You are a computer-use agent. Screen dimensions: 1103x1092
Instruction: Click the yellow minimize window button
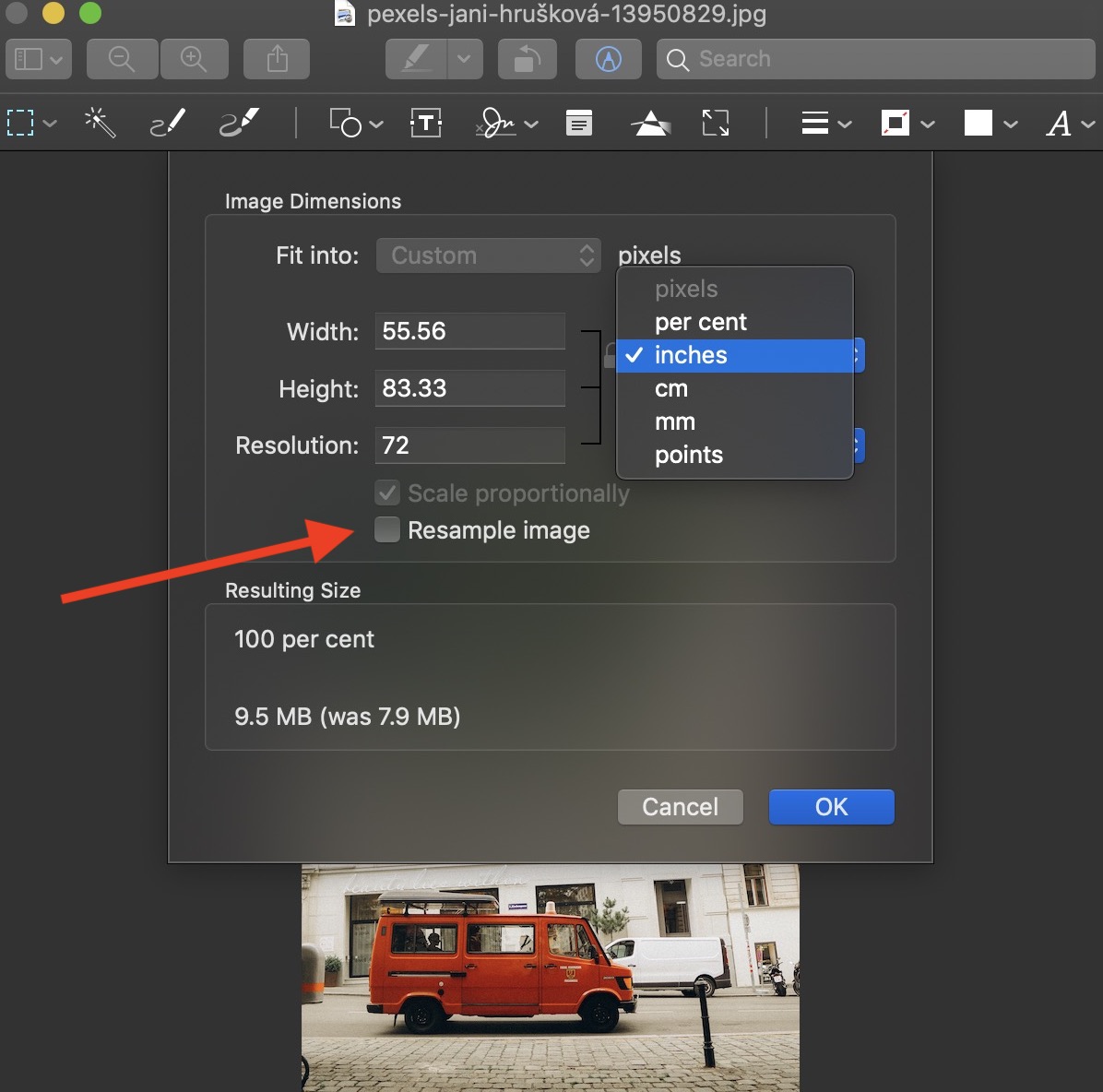pyautogui.click(x=53, y=13)
